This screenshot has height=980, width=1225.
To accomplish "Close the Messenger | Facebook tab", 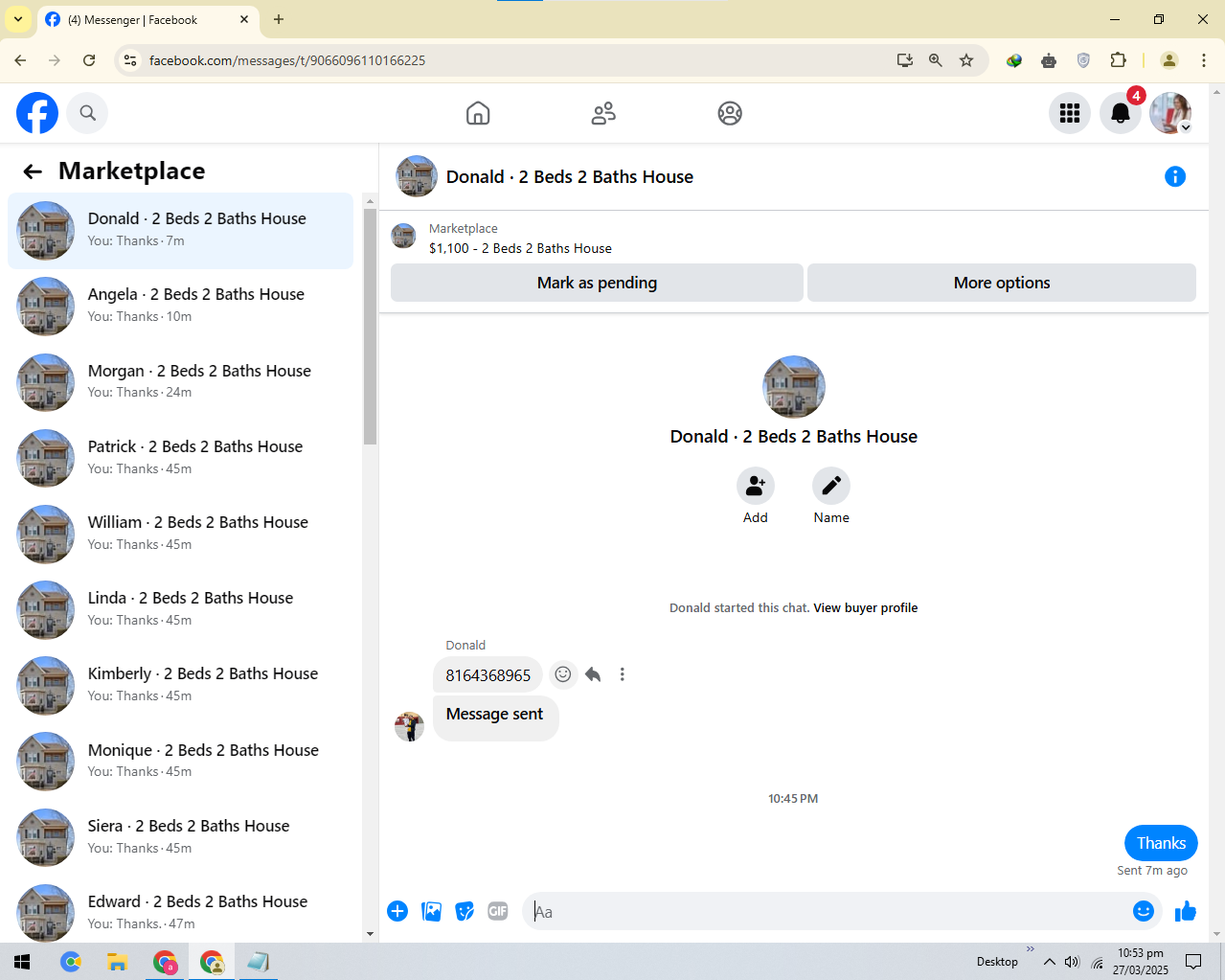I will [x=244, y=19].
